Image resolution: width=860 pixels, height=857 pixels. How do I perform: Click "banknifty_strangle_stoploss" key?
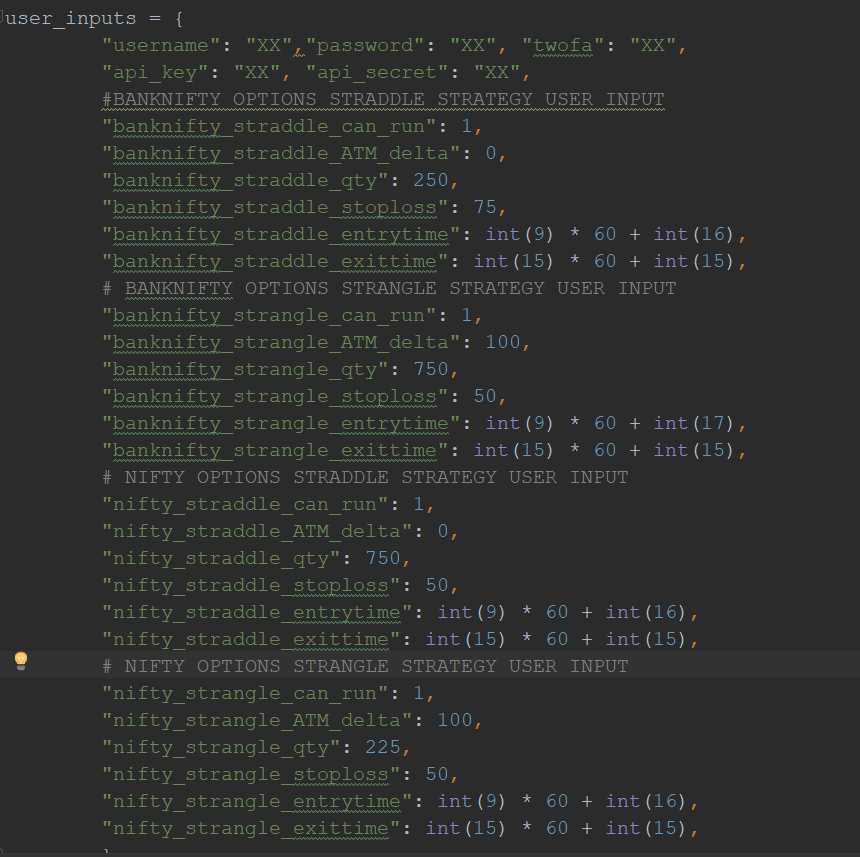click(275, 396)
